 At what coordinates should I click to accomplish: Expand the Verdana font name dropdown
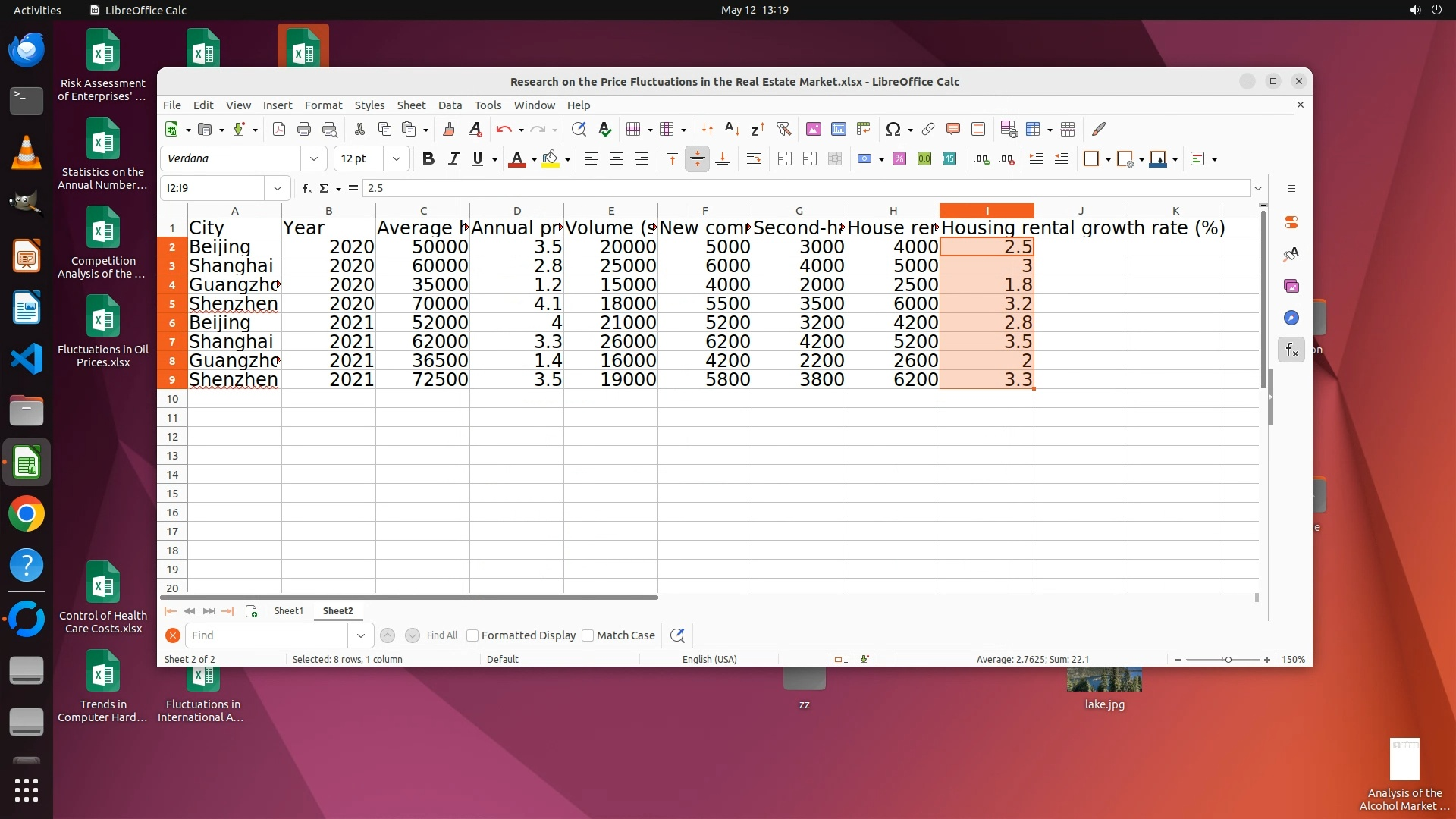tap(313, 159)
